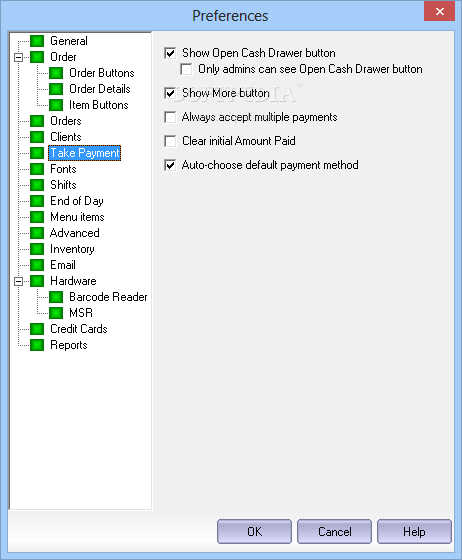Confirm preferences with OK
This screenshot has height=560, width=462.
coord(254,532)
